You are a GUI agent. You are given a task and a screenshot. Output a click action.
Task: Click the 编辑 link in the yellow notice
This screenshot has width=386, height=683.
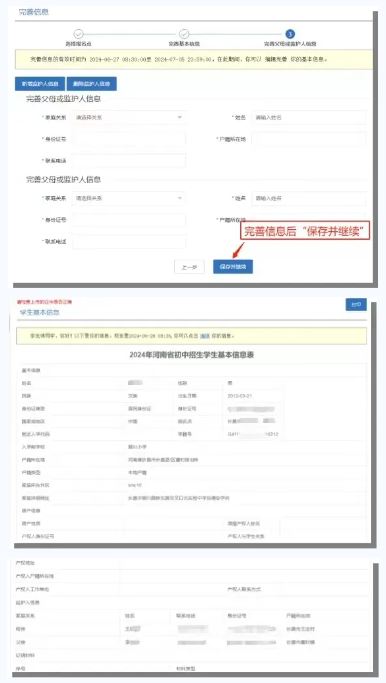tap(205, 336)
